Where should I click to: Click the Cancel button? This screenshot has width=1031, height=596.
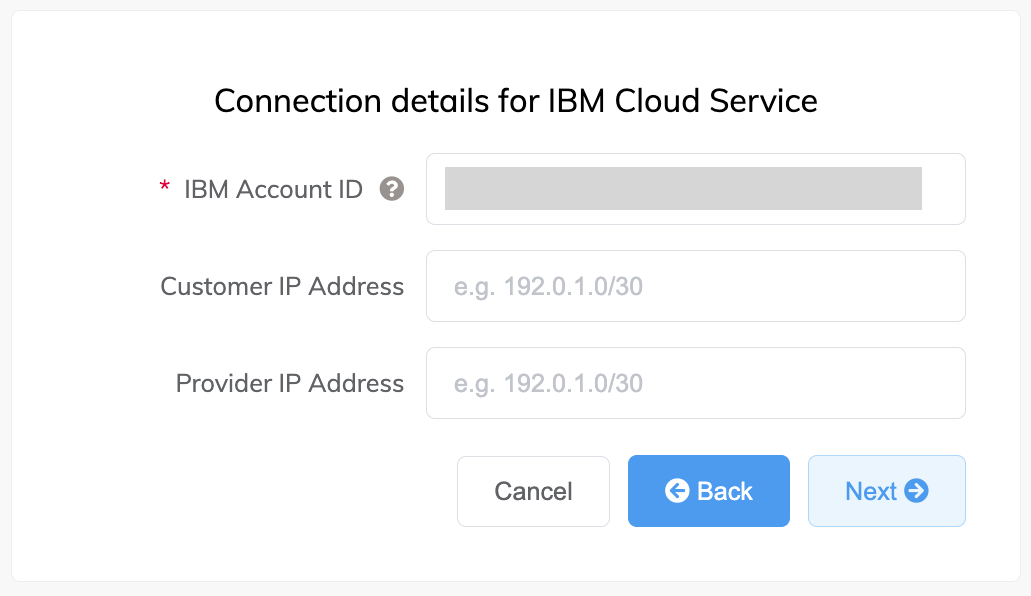[x=533, y=490]
